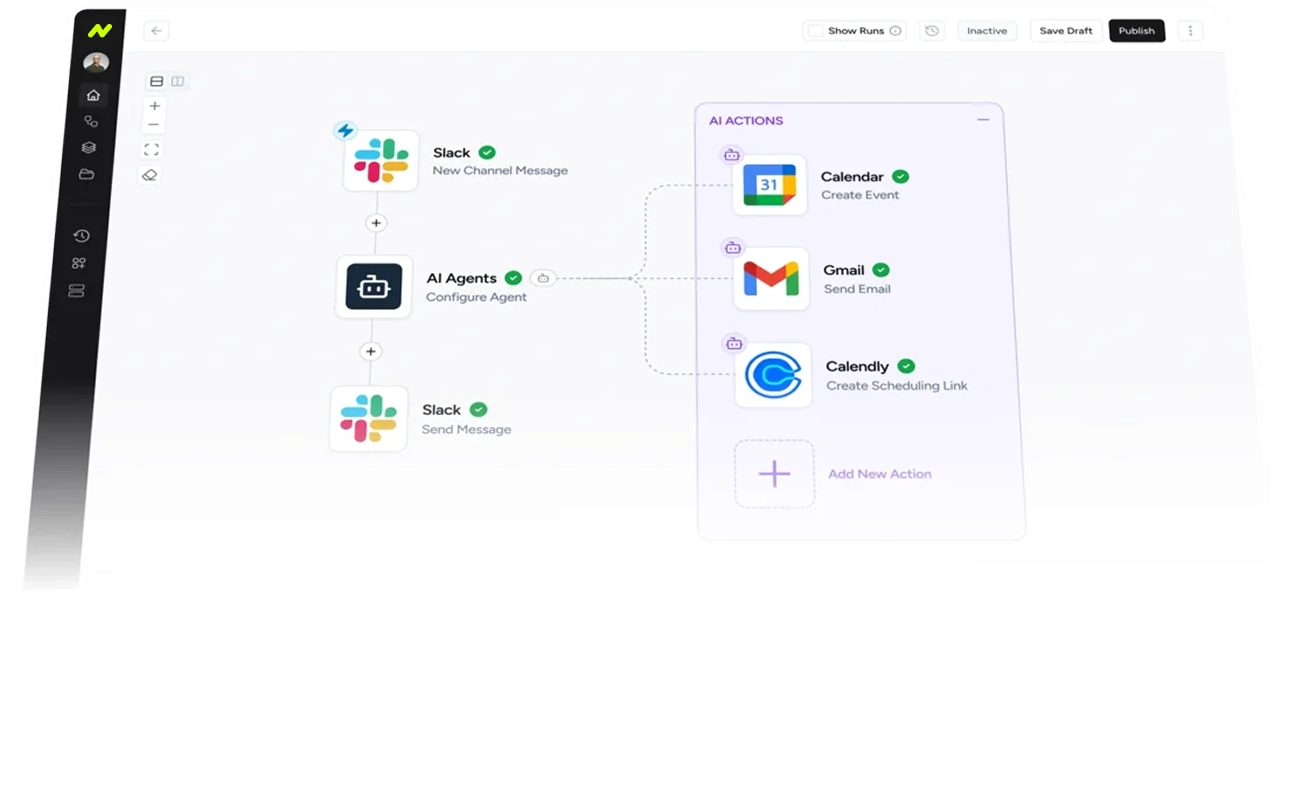Viewport: 1296px width, 786px height.
Task: Click the eraser tool on canvas
Action: (150, 175)
